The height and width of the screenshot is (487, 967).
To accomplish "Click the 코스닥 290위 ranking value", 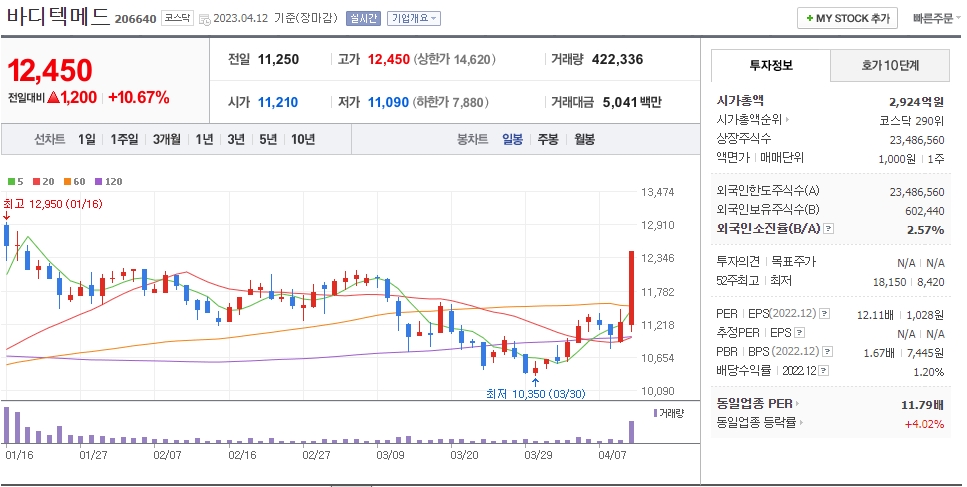I will (911, 121).
